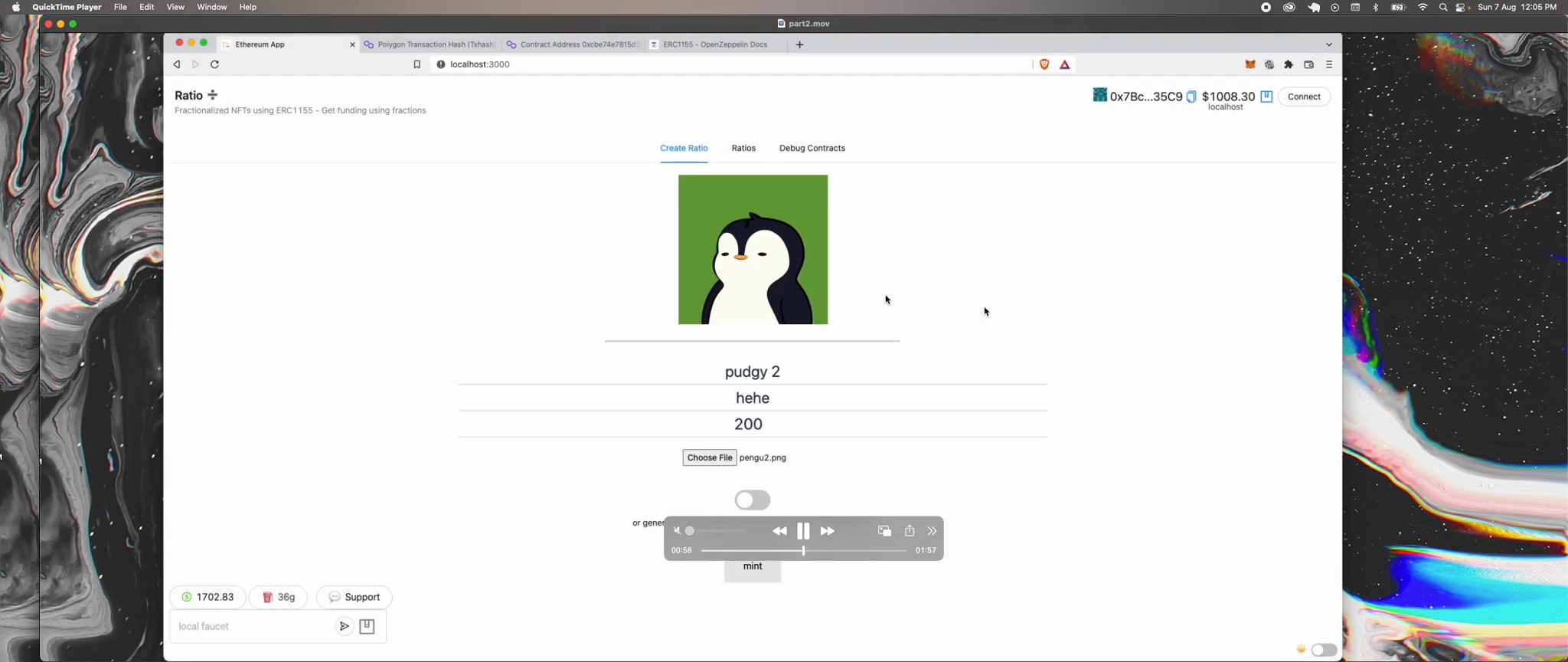Switch to Contract Address browser tab

(572, 44)
